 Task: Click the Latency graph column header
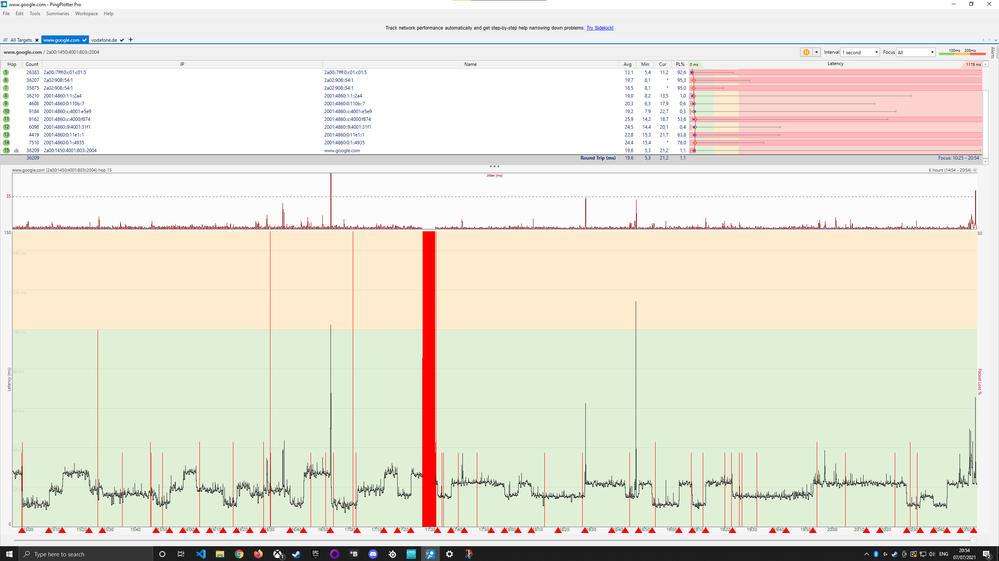[835, 64]
